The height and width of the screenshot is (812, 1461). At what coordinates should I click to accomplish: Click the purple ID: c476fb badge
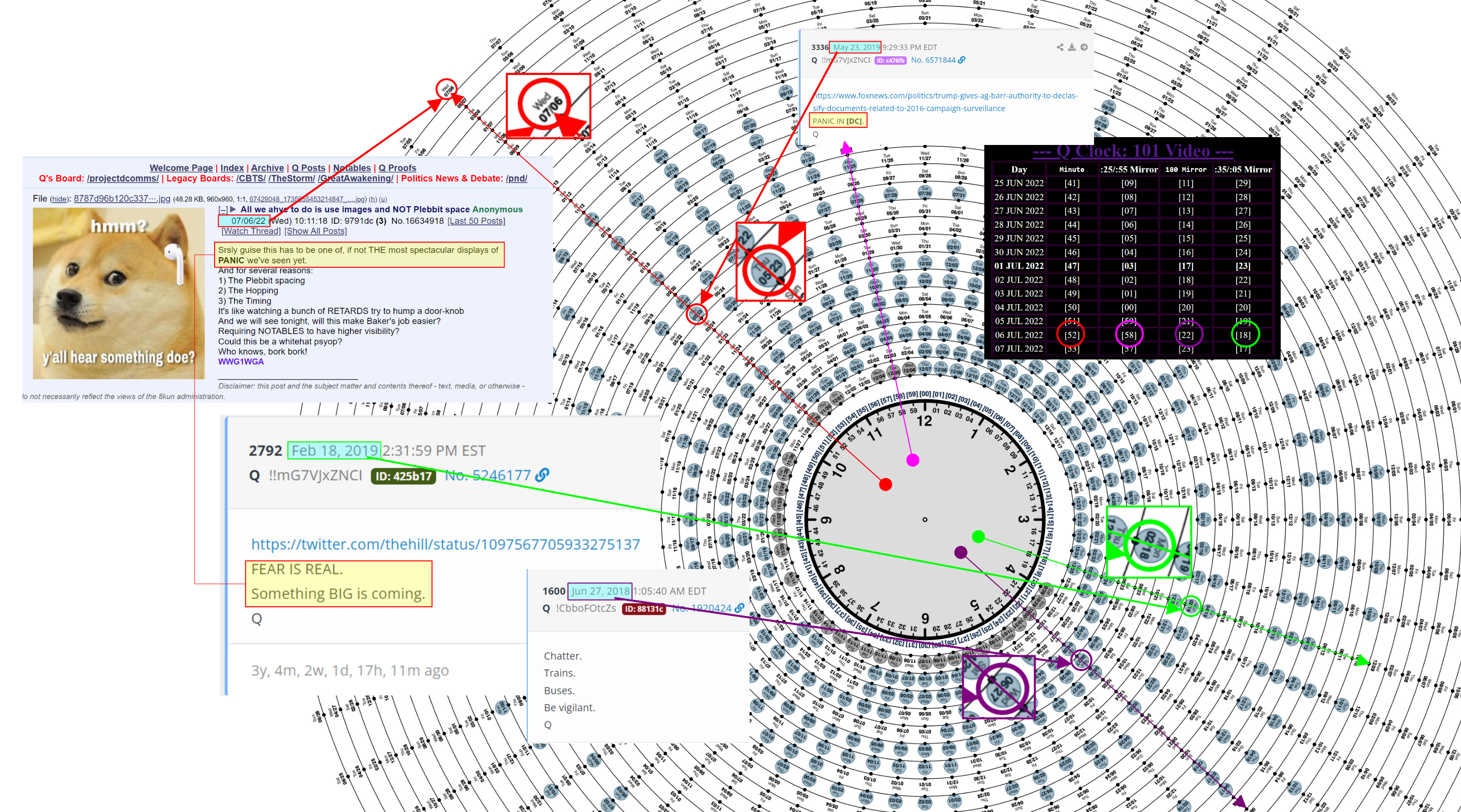[890, 61]
